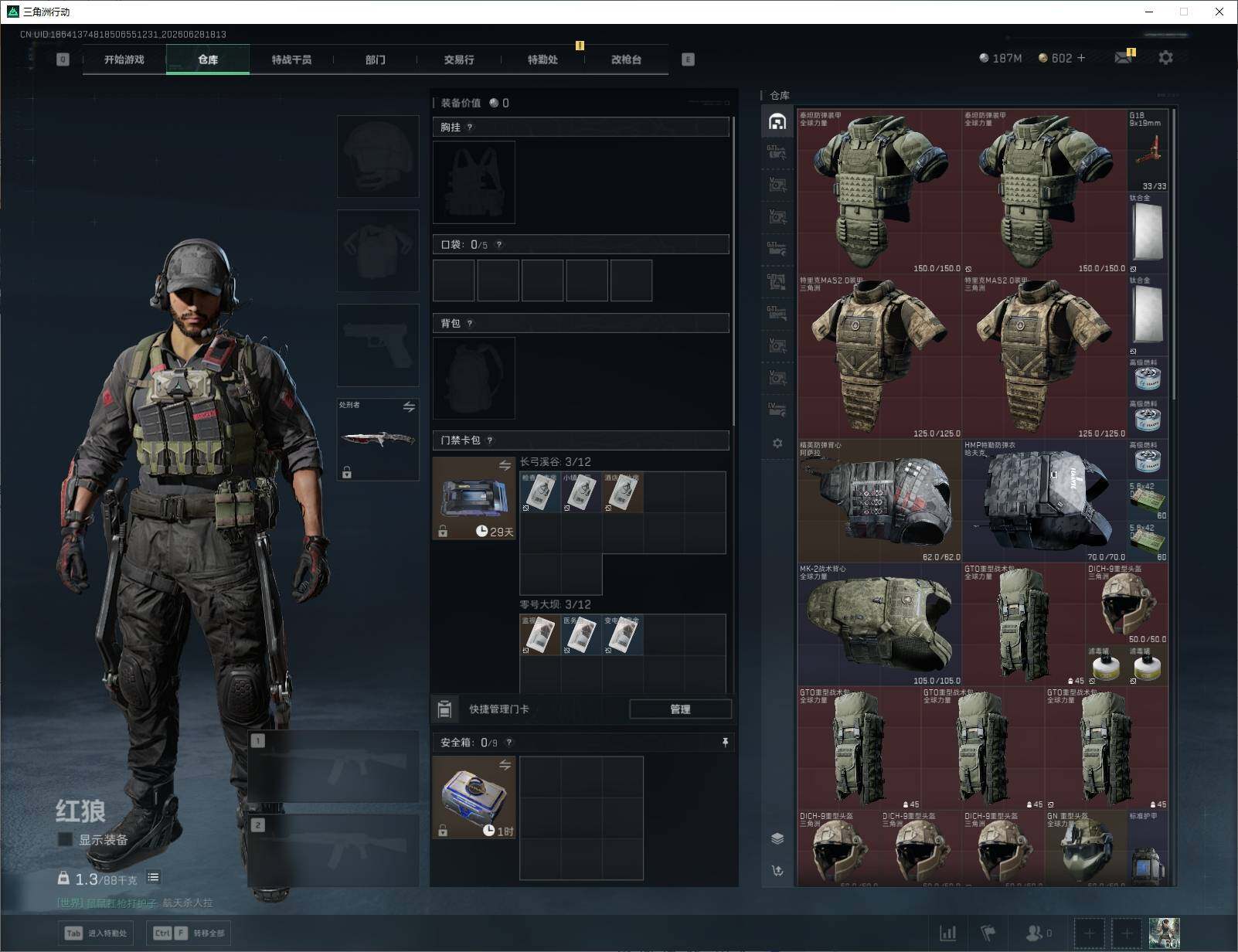
Task: Click the 187M currency balance
Action: [x=1001, y=58]
